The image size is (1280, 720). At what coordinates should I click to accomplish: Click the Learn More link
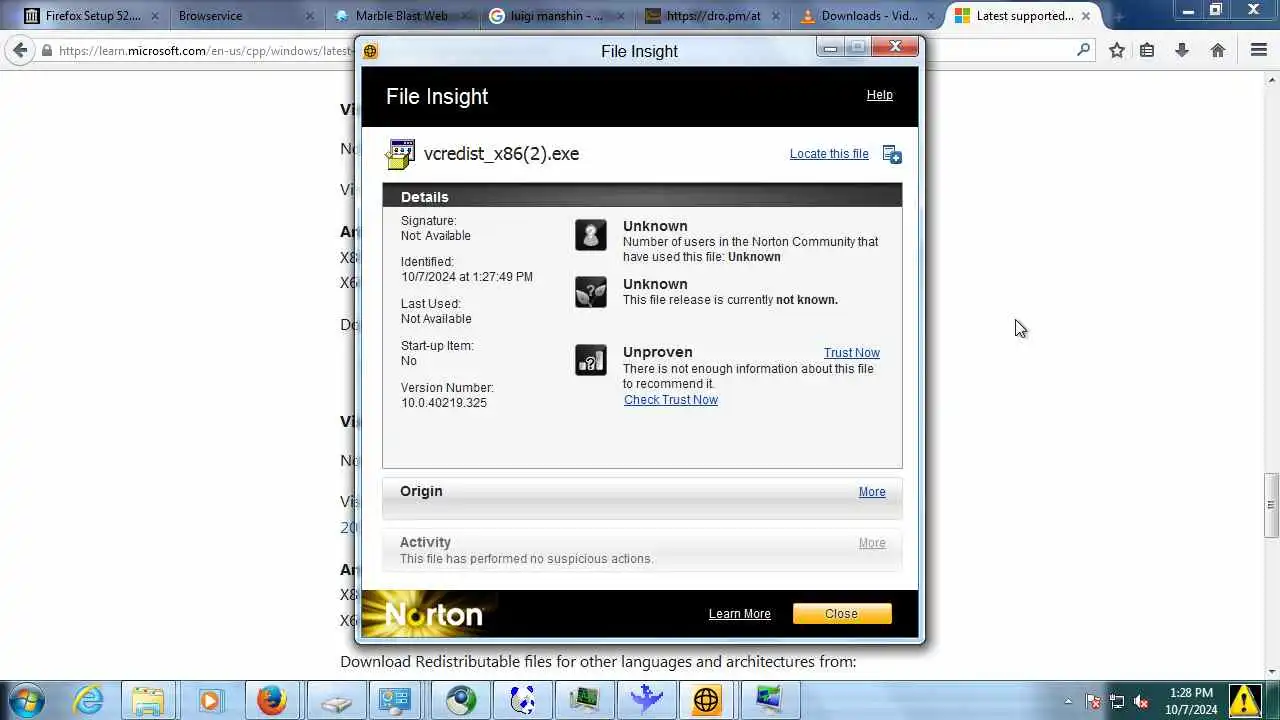pos(740,614)
